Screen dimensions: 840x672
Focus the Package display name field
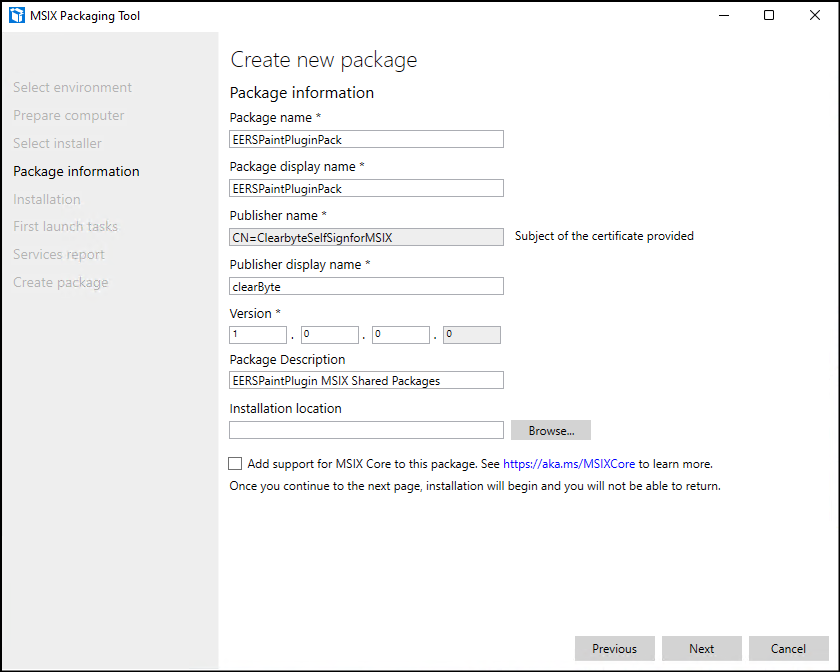point(366,188)
